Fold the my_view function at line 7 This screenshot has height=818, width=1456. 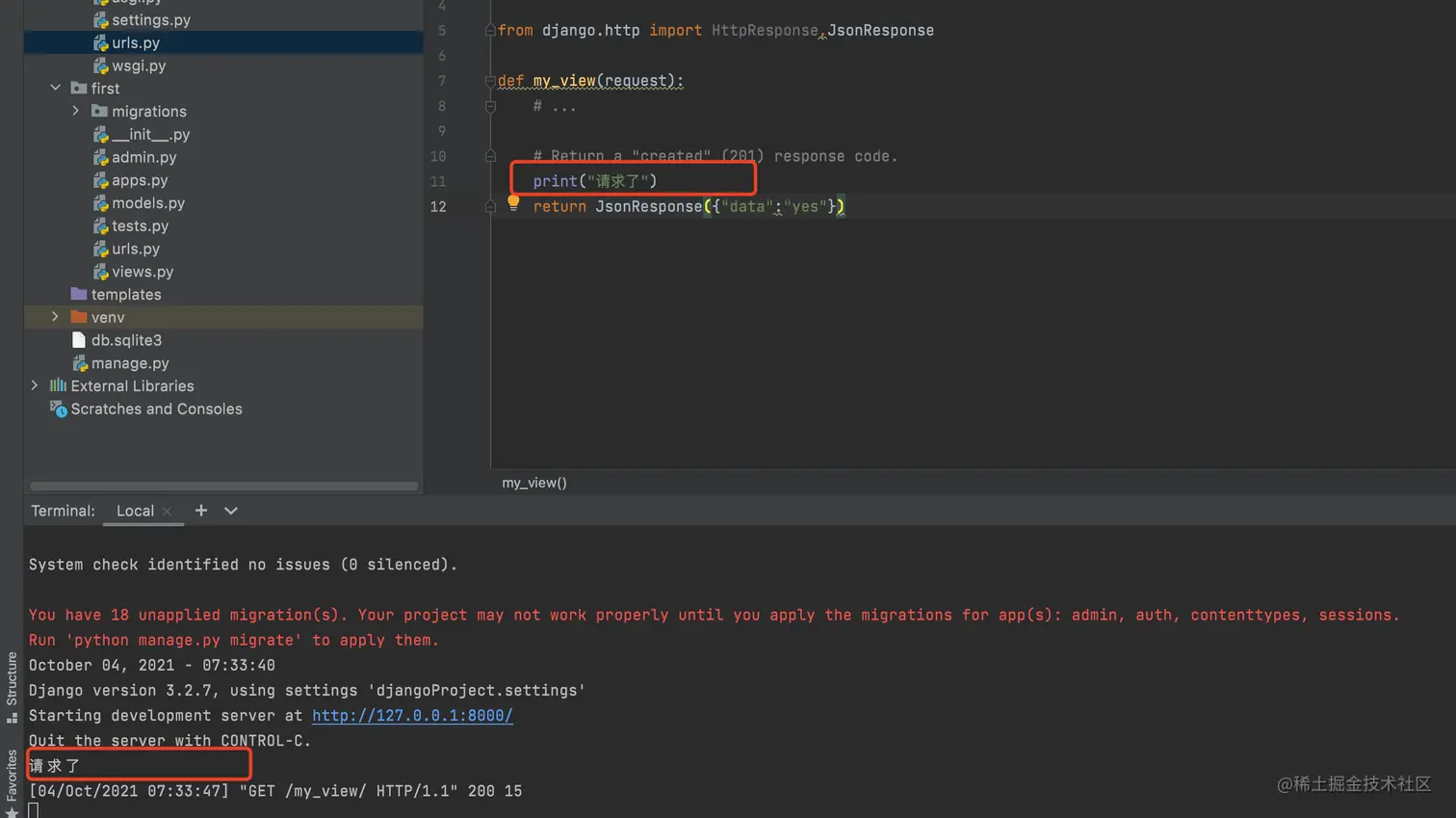click(490, 81)
